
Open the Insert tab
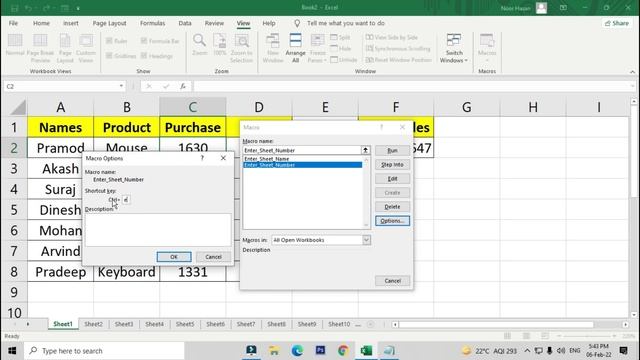click(71, 23)
